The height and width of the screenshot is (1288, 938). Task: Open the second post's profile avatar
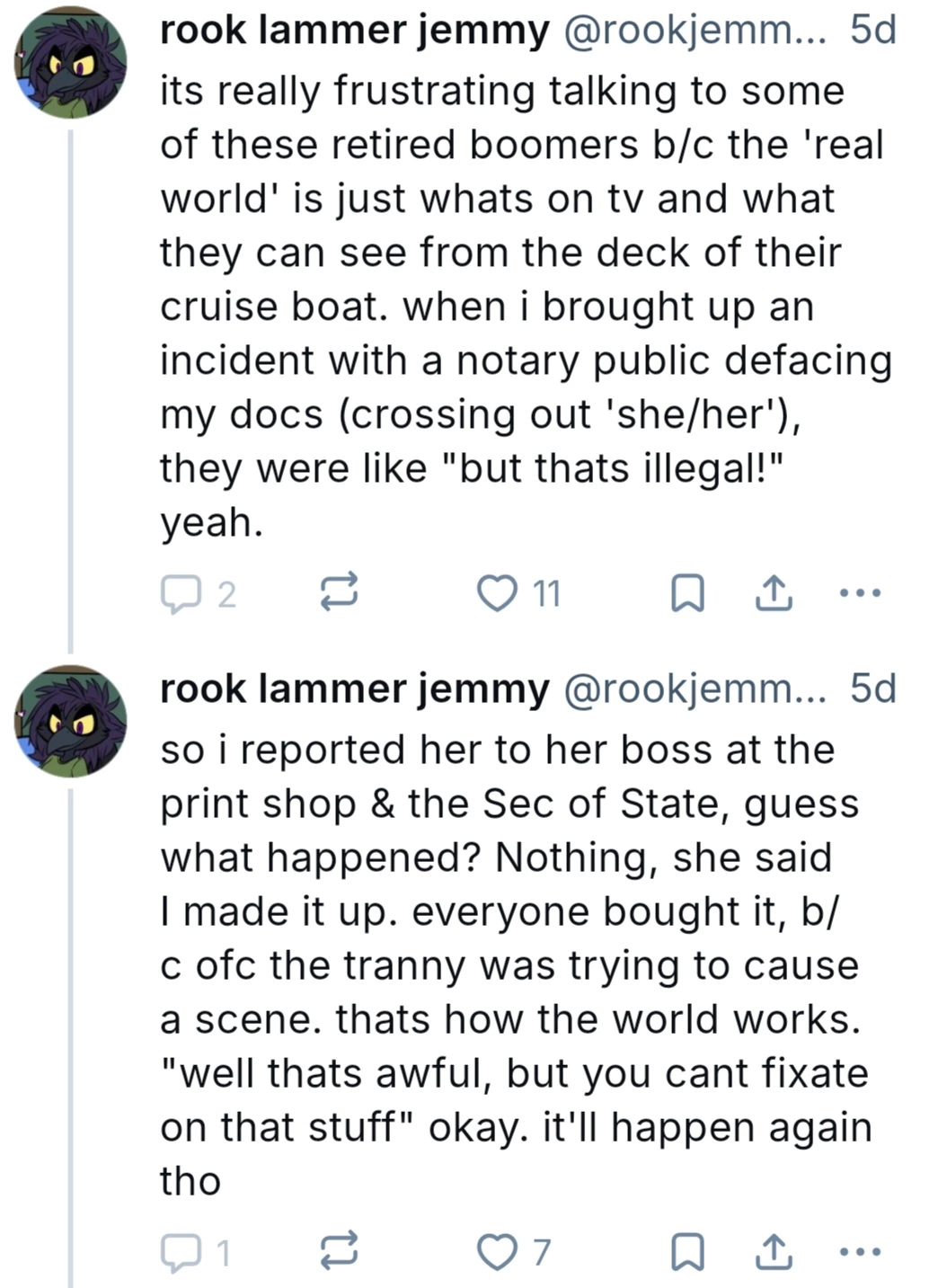point(71,721)
